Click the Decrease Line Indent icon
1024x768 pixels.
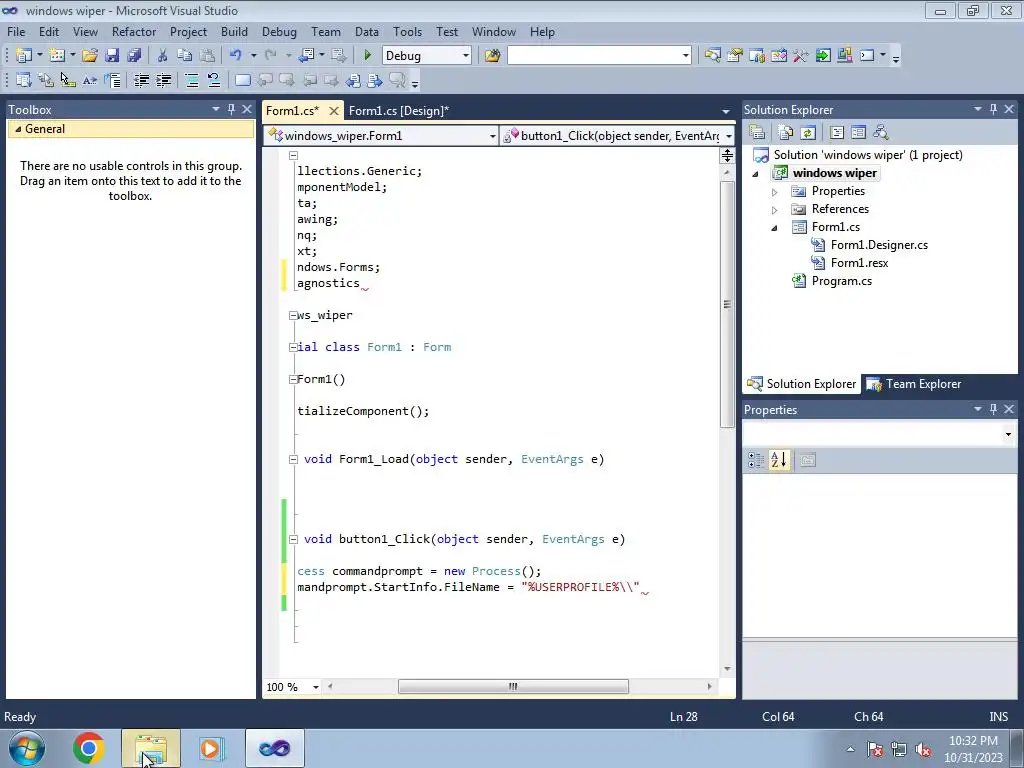click(141, 80)
